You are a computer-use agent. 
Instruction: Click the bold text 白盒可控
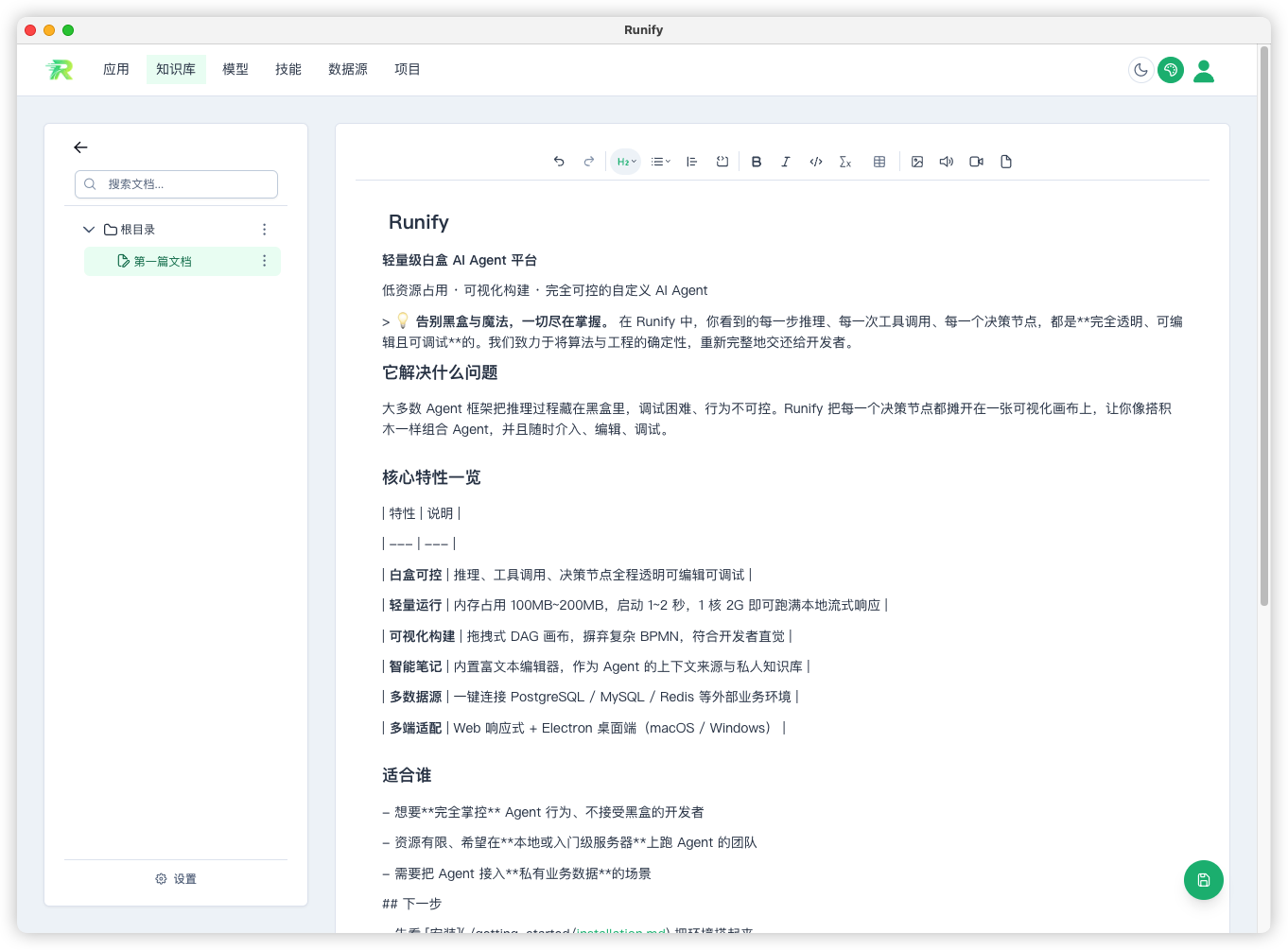point(415,575)
